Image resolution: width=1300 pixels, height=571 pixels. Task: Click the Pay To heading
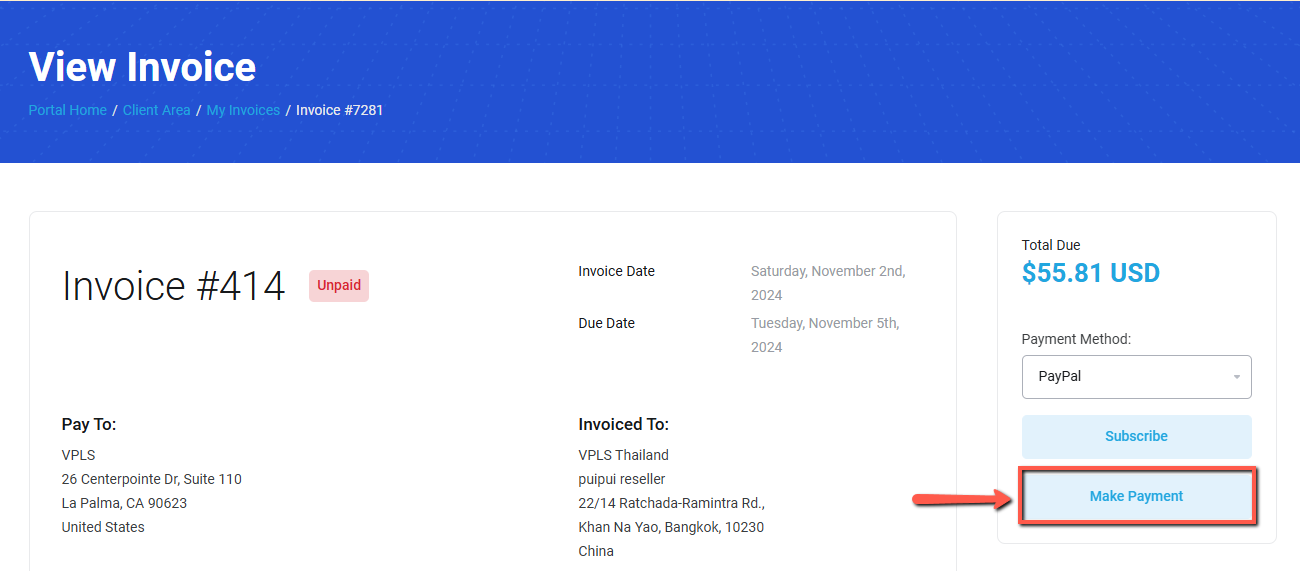click(x=89, y=424)
